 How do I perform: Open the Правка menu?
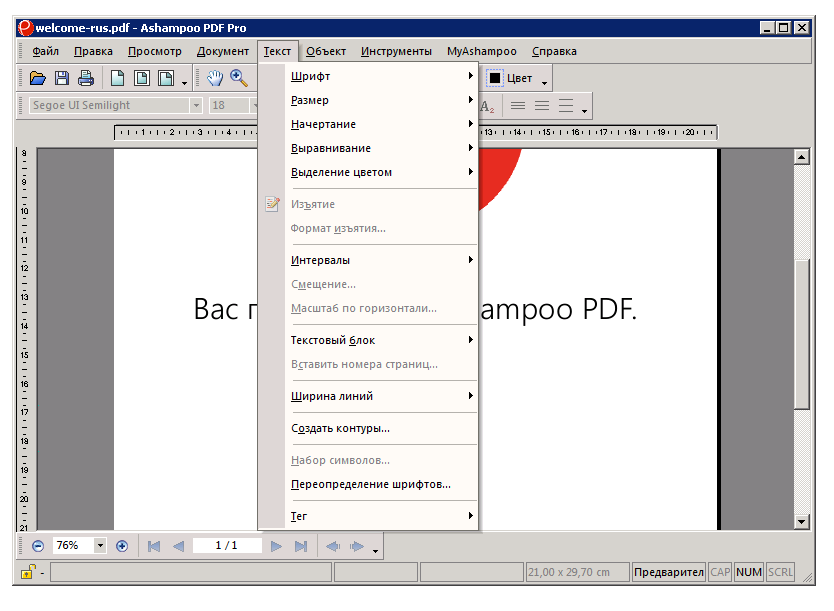click(93, 51)
